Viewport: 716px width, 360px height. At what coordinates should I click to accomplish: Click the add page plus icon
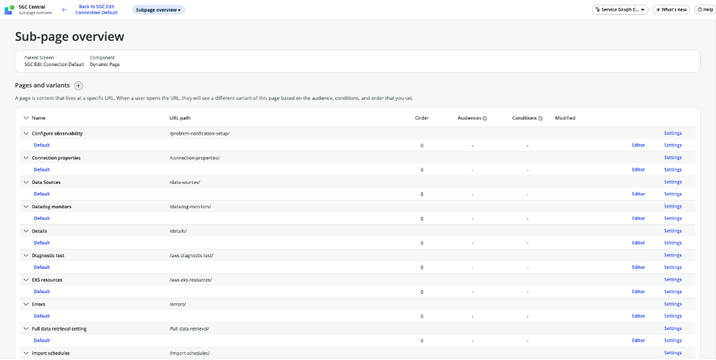79,85
